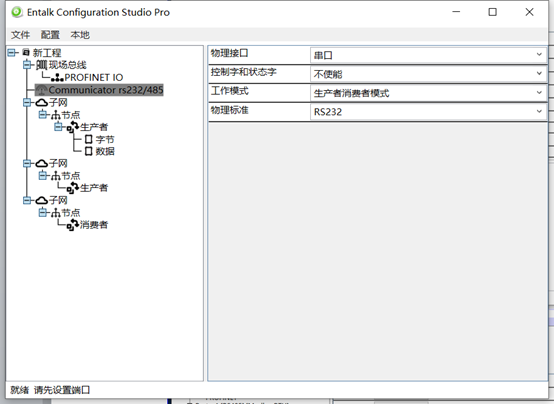Open the 物理标准 dropdown showing RS232
The width and height of the screenshot is (554, 404).
(429, 112)
